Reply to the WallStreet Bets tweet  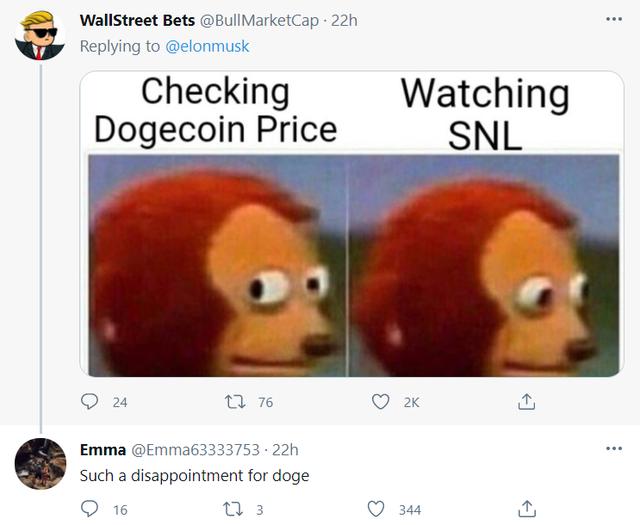[89, 402]
